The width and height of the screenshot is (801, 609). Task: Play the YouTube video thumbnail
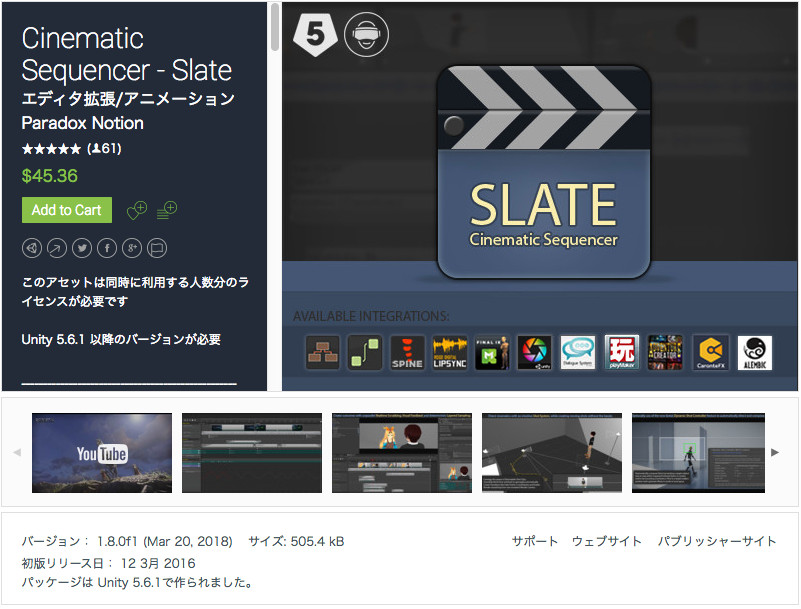tap(102, 453)
